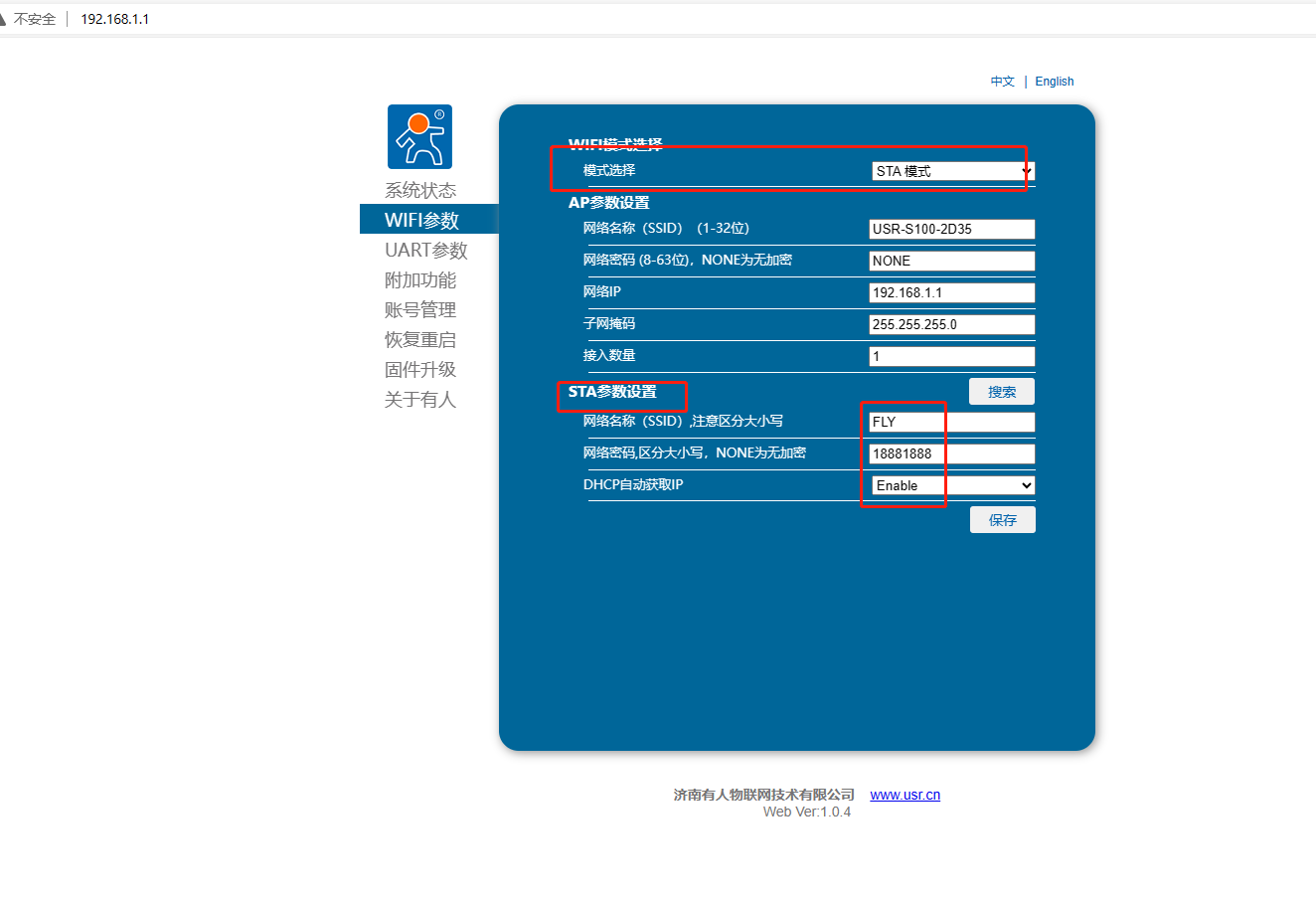This screenshot has height=904, width=1316.
Task: Focus the STA network name field FLY
Action: [x=951, y=422]
